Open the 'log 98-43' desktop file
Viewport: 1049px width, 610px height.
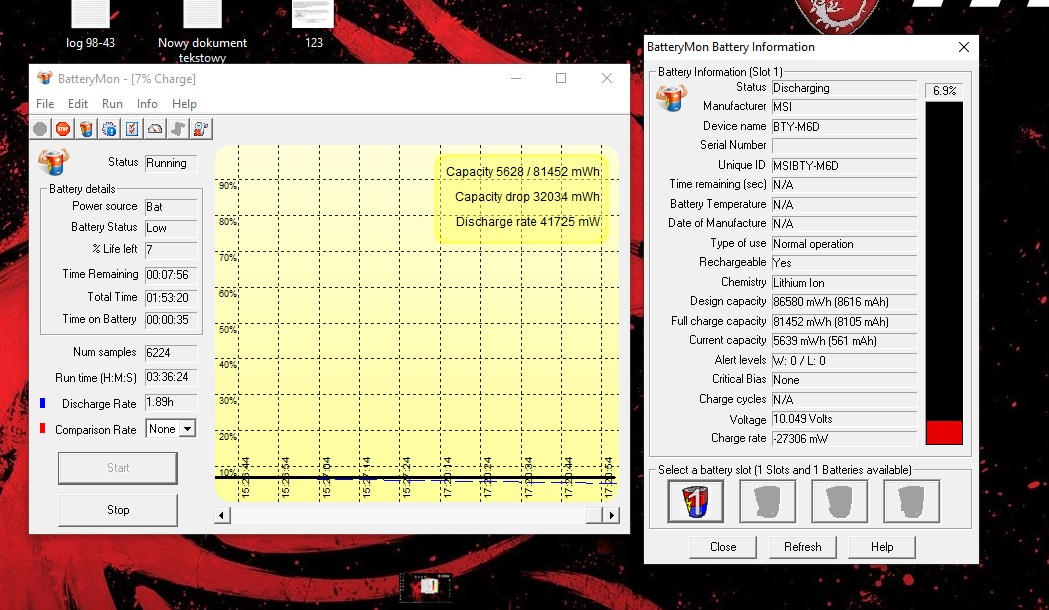click(x=90, y=27)
